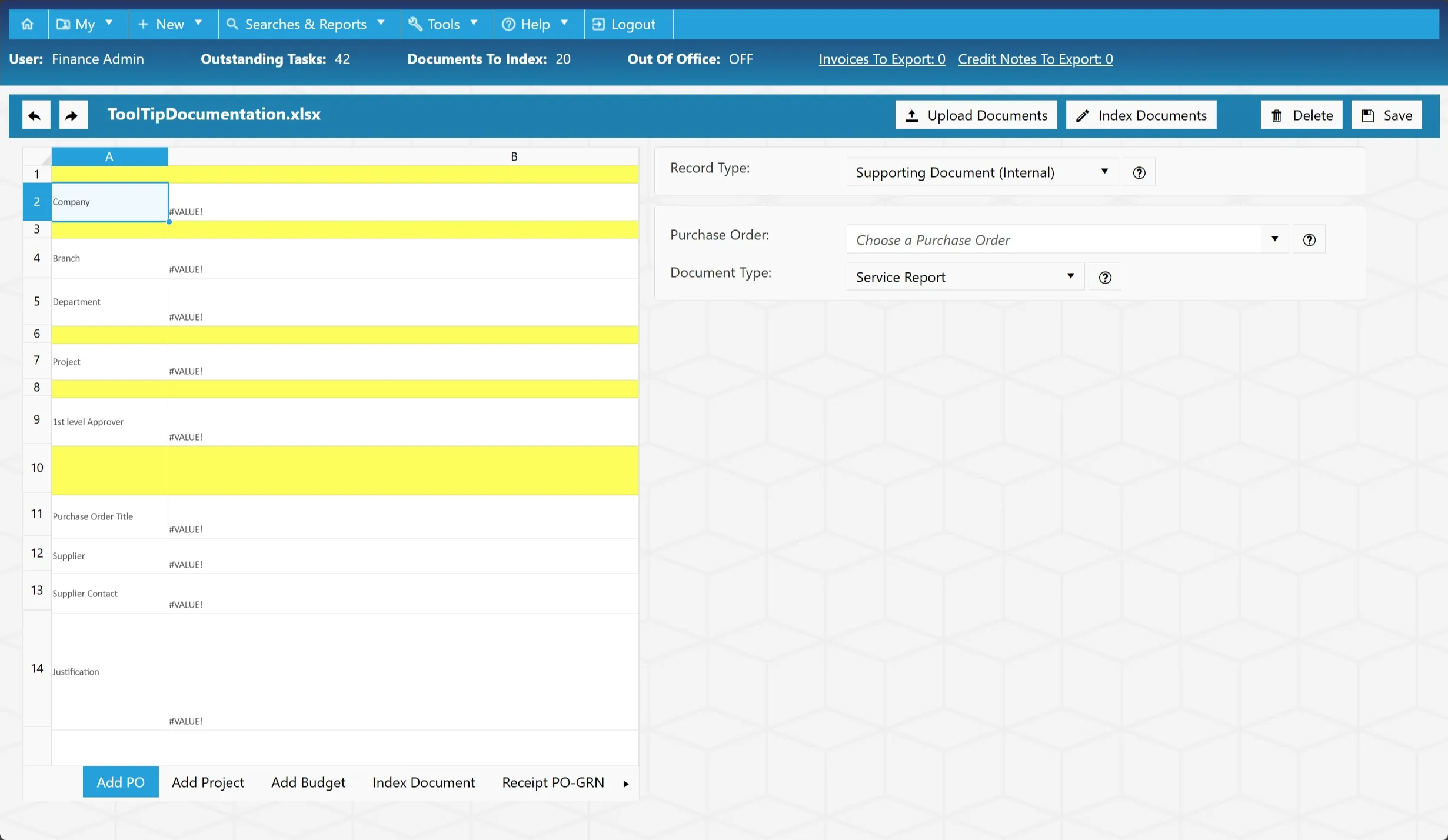This screenshot has height=840, width=1448.
Task: Open Credit Notes To Export link
Action: click(x=1035, y=59)
